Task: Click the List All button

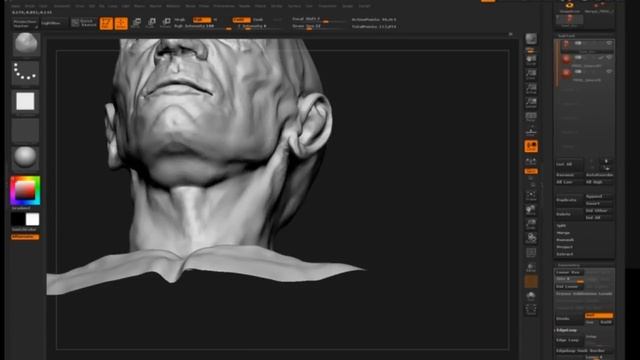Action: click(x=569, y=164)
